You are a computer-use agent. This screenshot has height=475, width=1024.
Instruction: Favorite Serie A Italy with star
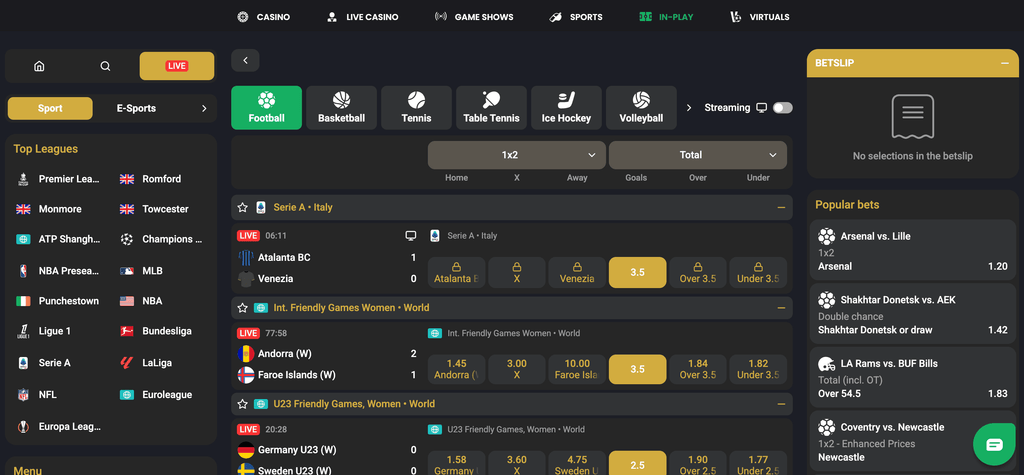242,207
